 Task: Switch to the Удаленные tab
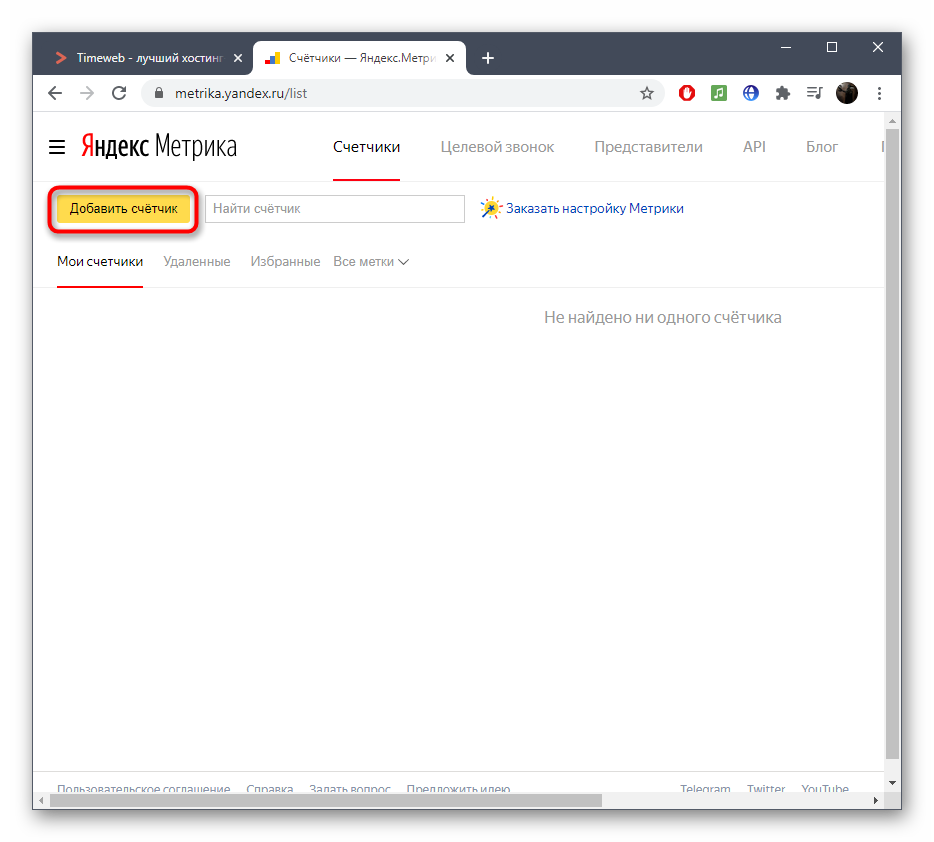tap(197, 262)
